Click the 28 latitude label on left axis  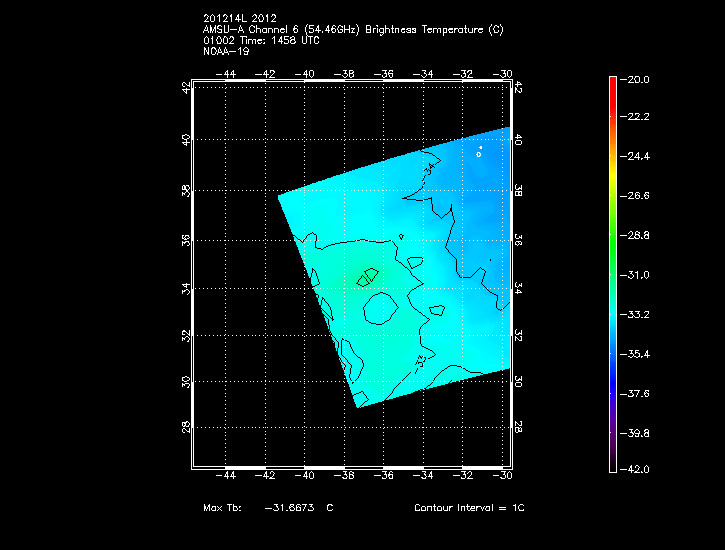[x=184, y=427]
